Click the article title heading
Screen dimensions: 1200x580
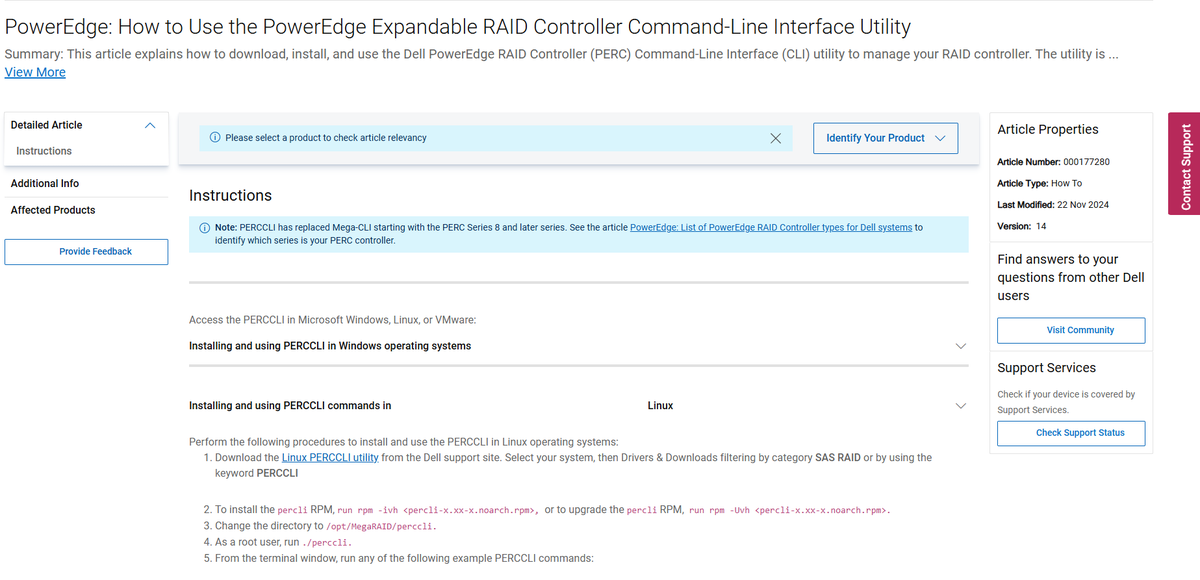(458, 27)
